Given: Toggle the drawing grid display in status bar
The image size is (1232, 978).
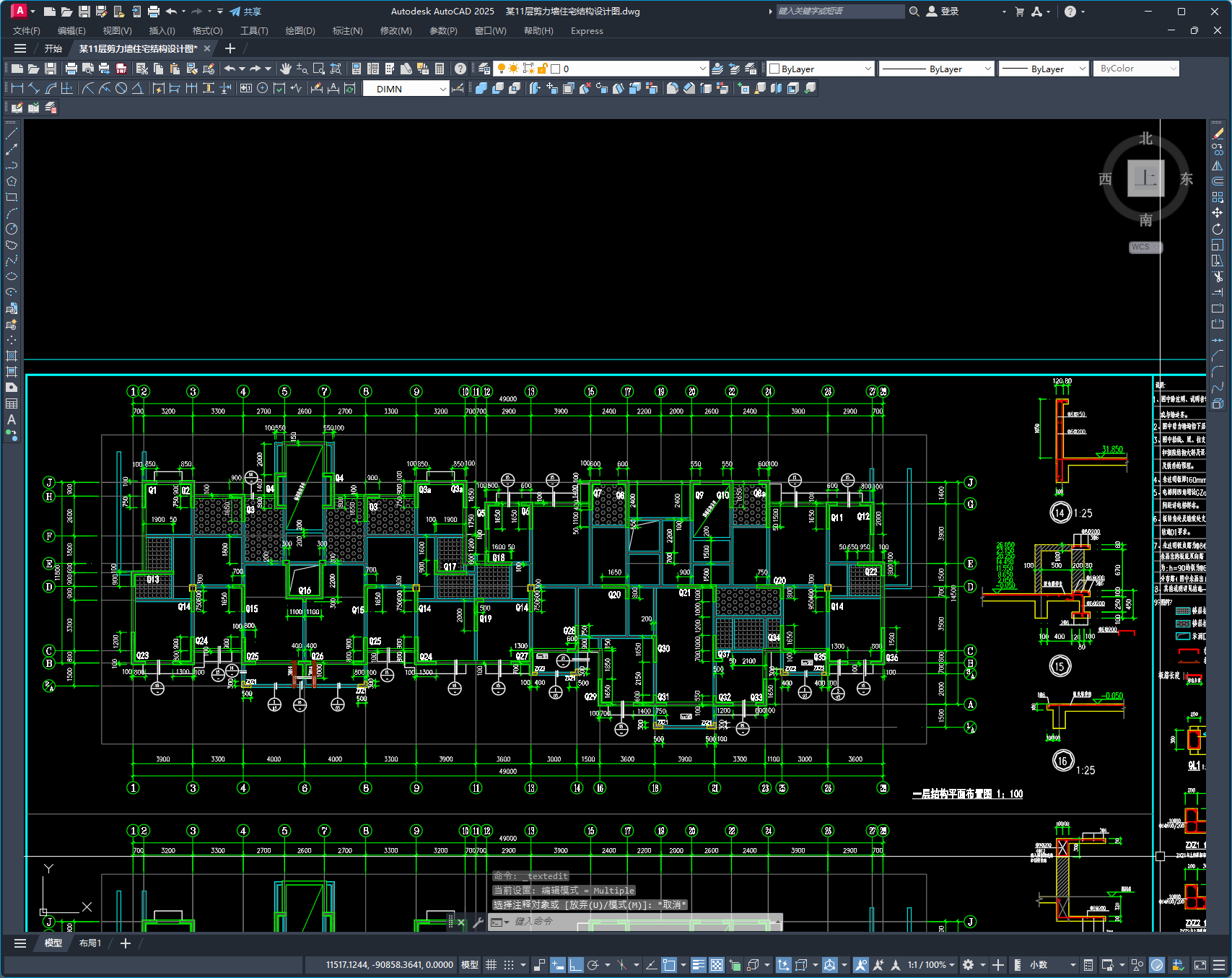Looking at the screenshot, I should [491, 965].
